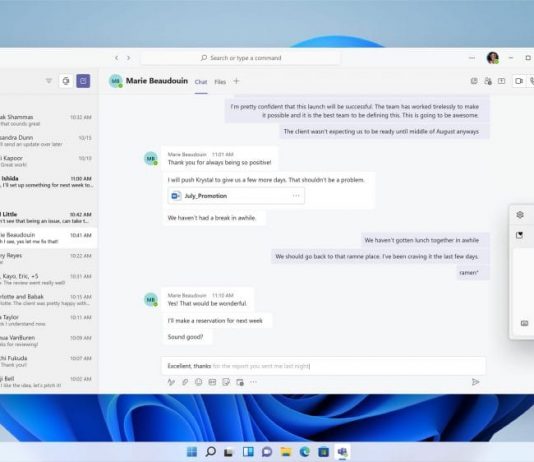
Task: Share screen from chat header
Action: (x=502, y=81)
